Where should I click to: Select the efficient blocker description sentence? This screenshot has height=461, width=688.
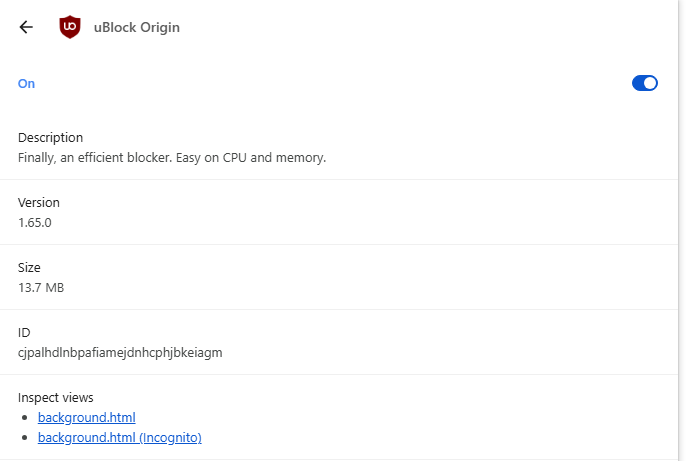(172, 157)
